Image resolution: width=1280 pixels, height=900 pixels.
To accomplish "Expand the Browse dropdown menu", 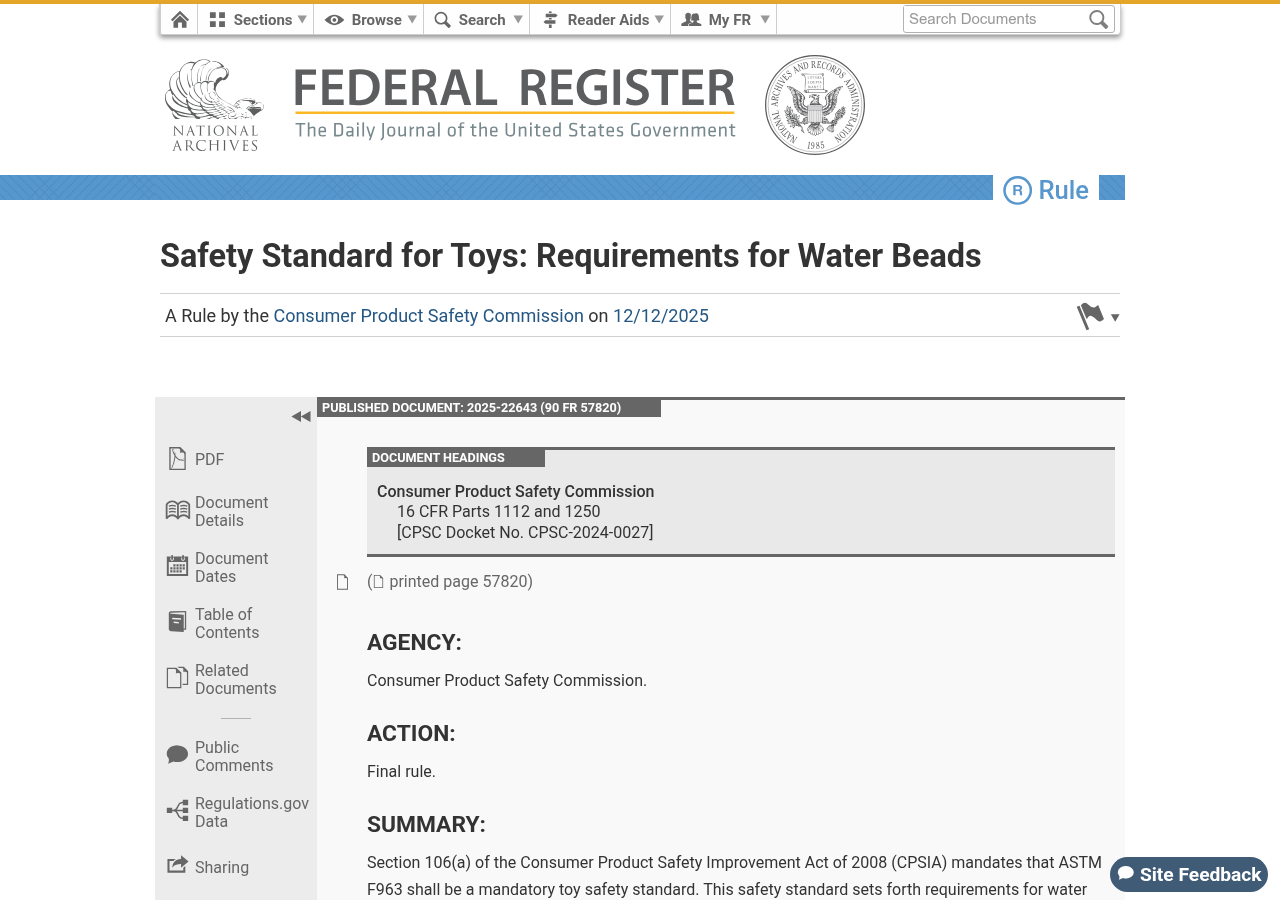I will (369, 20).
